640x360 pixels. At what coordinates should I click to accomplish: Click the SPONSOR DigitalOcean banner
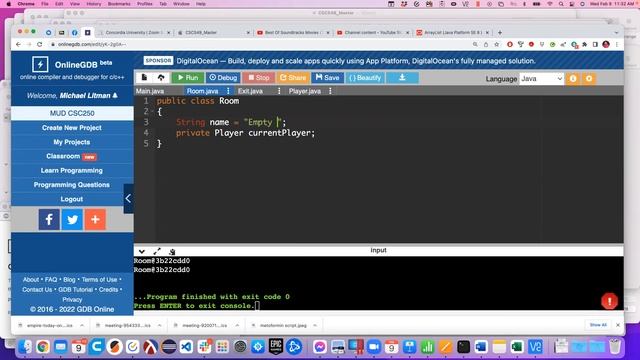pyautogui.click(x=340, y=61)
